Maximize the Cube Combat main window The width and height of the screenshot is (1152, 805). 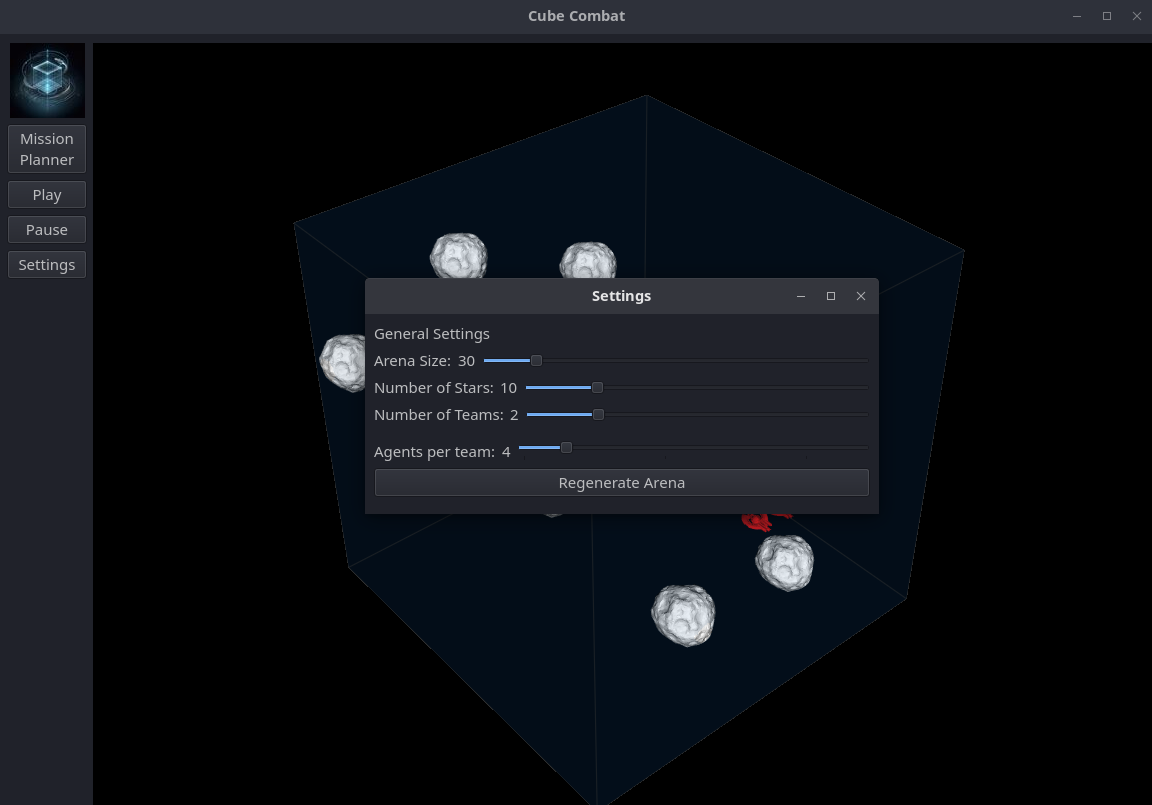point(1107,16)
